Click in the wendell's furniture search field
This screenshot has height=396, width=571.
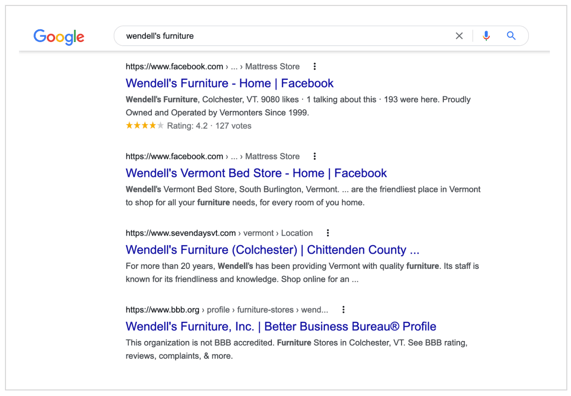click(284, 36)
